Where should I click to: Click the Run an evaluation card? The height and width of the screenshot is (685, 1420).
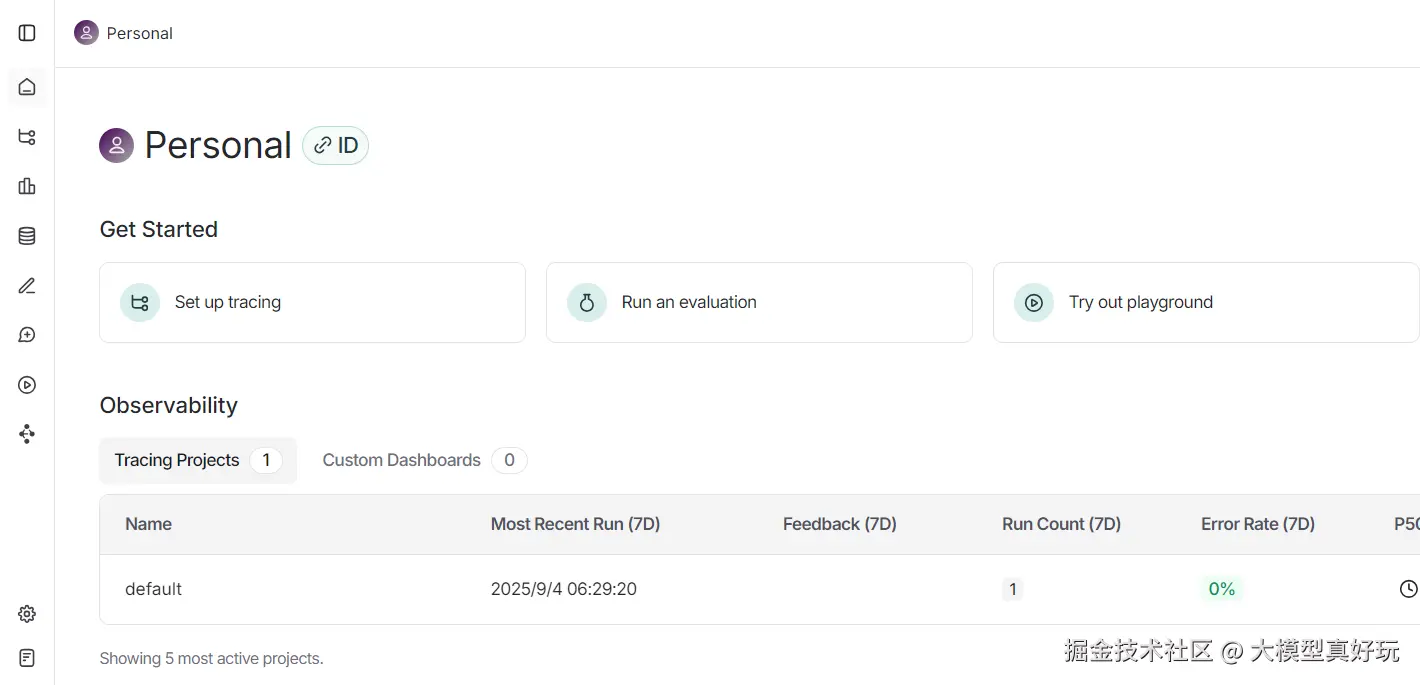pyautogui.click(x=759, y=302)
